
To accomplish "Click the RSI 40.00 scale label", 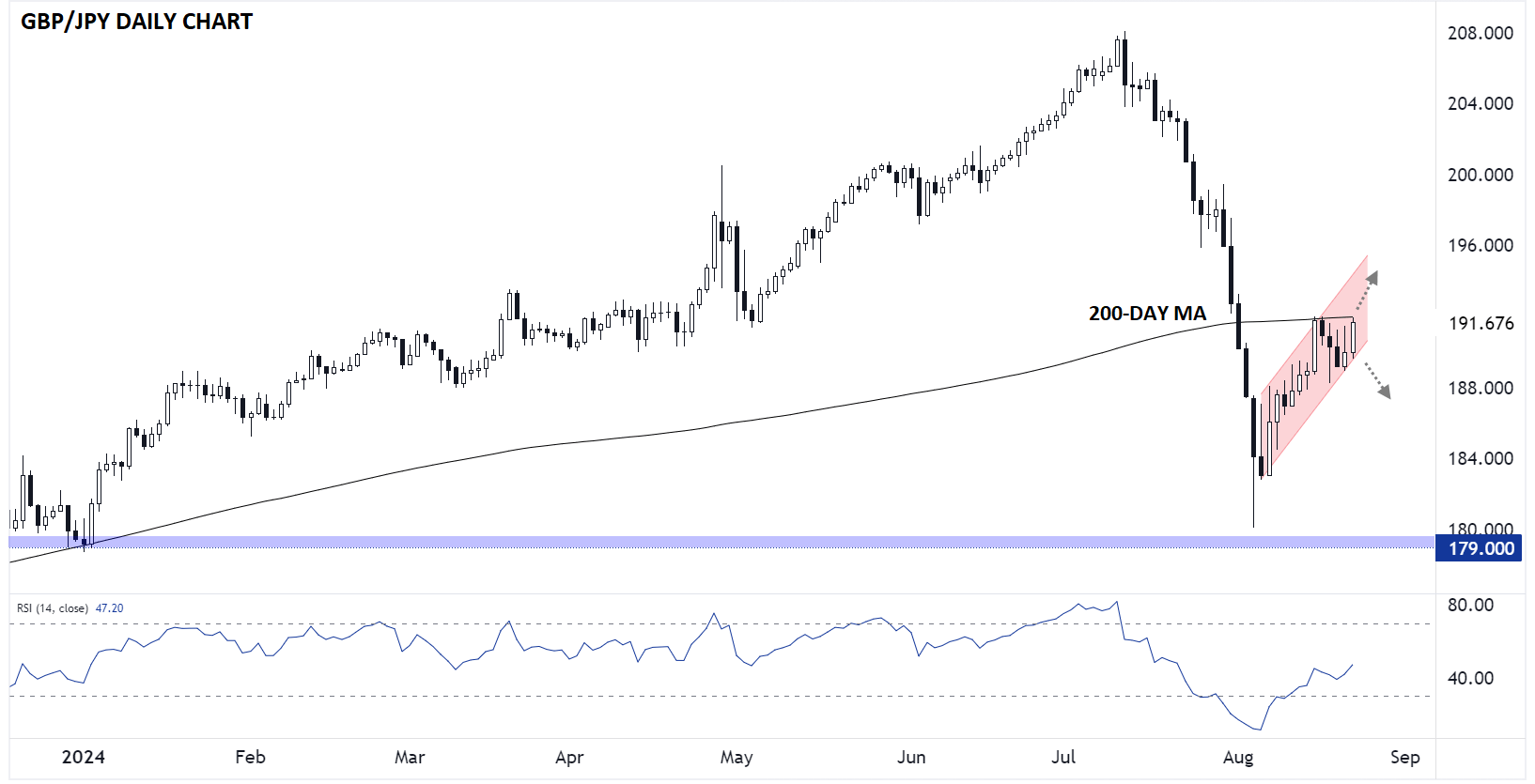I will [1471, 678].
